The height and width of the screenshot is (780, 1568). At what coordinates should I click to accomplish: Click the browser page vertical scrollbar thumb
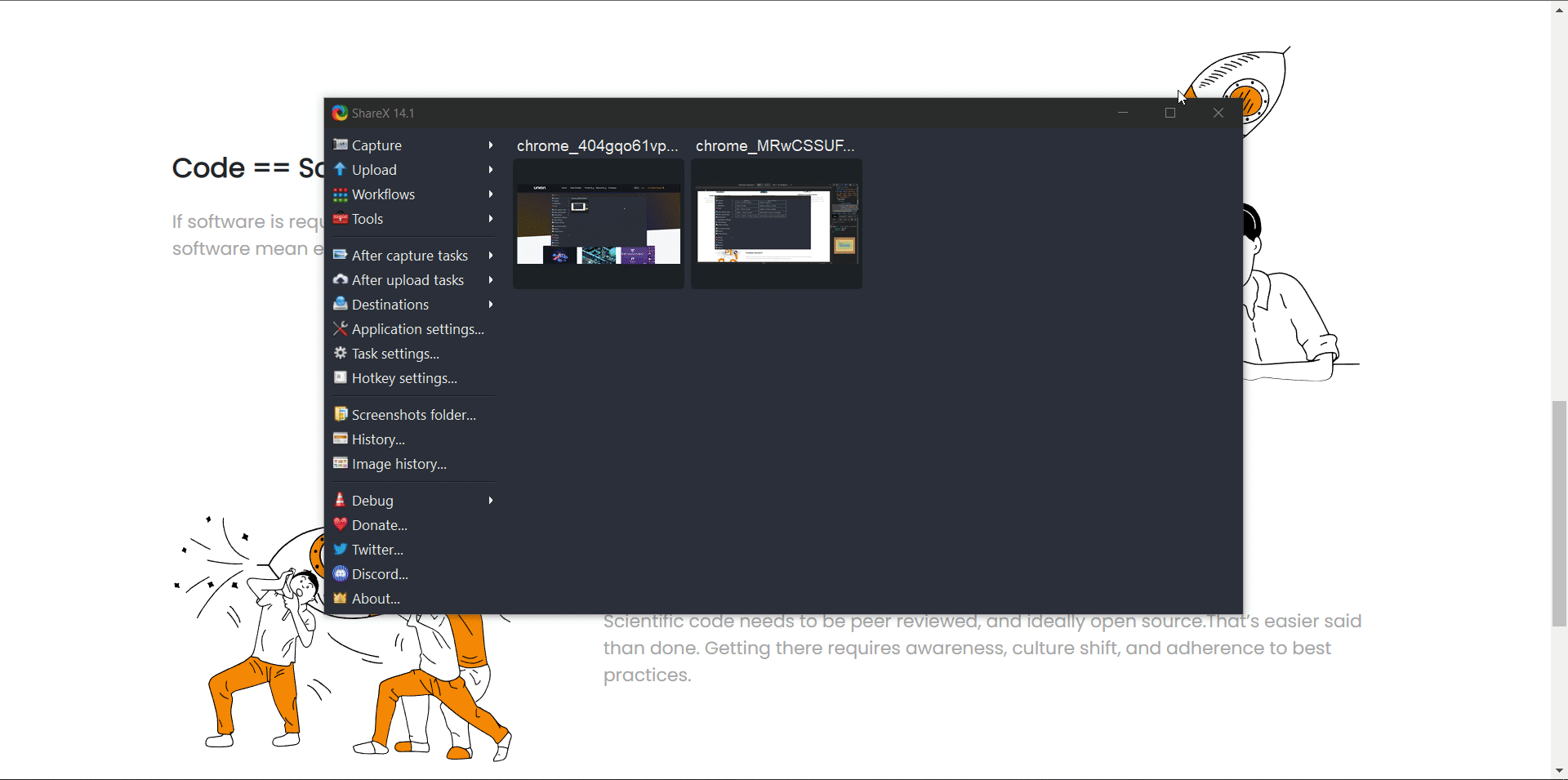[1559, 514]
